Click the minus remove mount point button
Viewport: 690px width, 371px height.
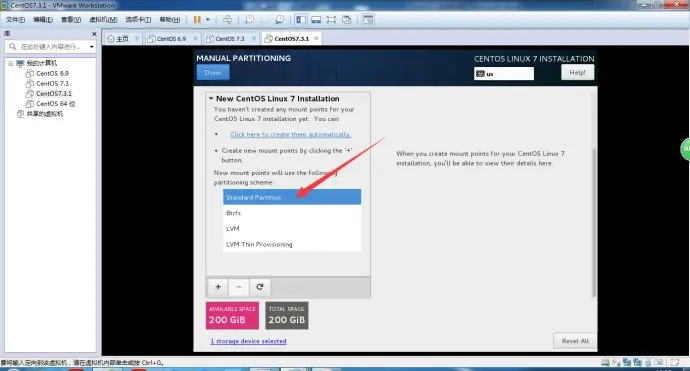point(239,287)
